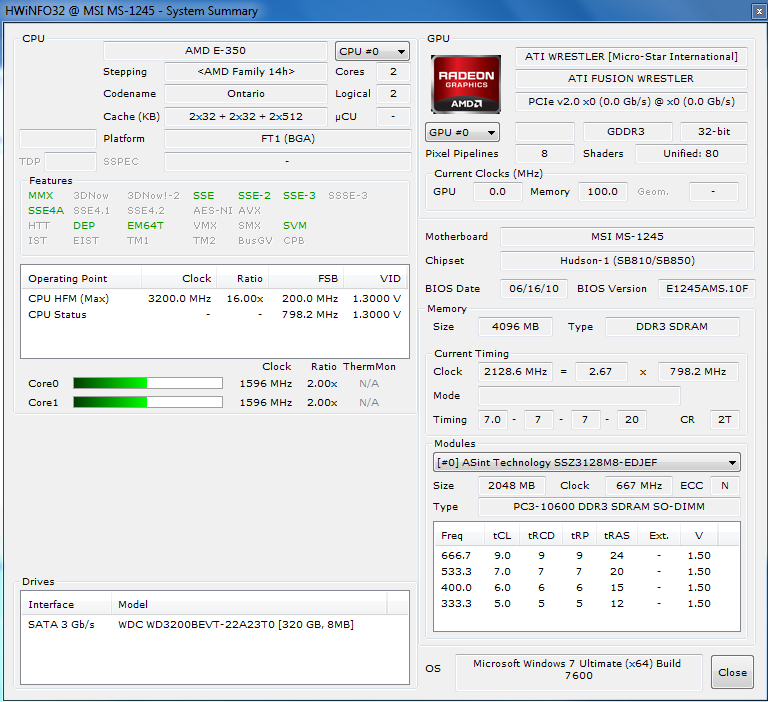Viewport: 768px width, 702px height.
Task: Select the 533.3 frequency timing row
Action: (x=586, y=572)
